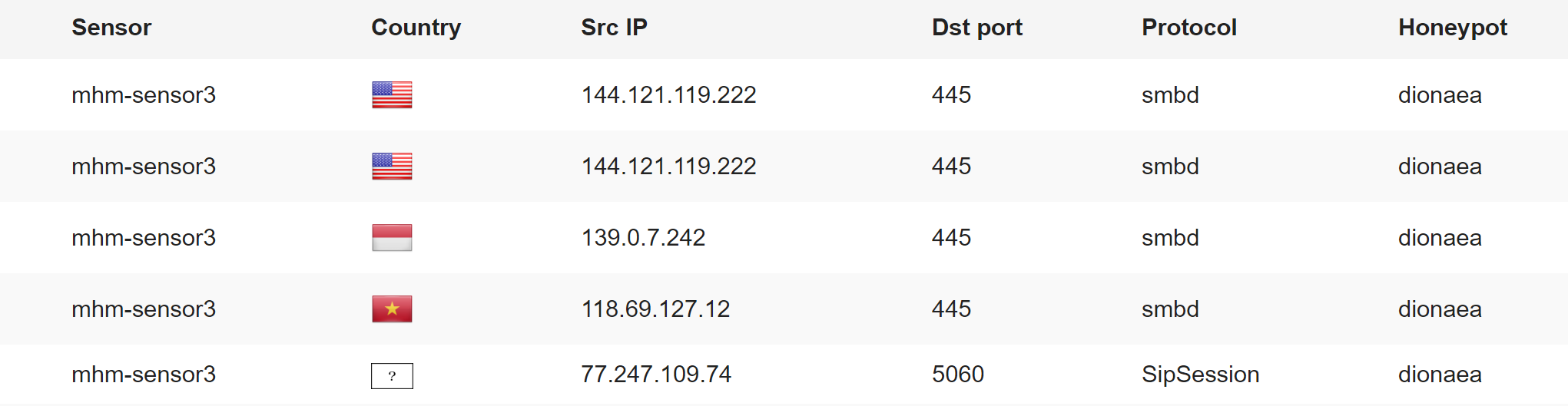Click the unknown country question mark icon
Viewport: 1568px width, 406px height.
pyautogui.click(x=392, y=376)
